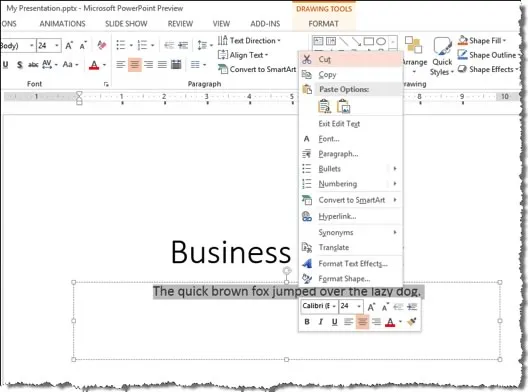Screen dimensions: 528x392
Task: Open Shape Fill dropdown
Action: tap(482, 41)
